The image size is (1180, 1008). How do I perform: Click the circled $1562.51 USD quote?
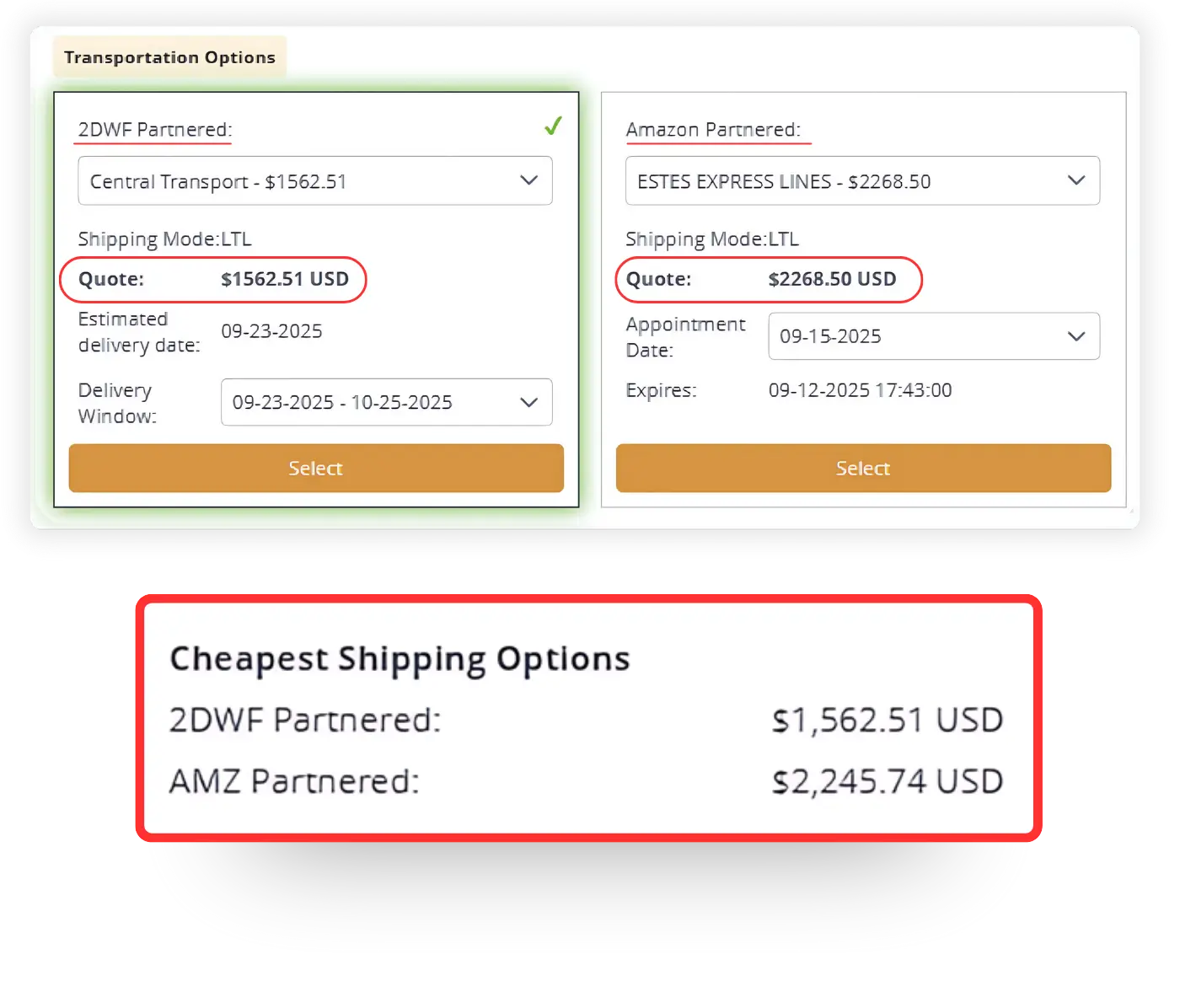(285, 279)
